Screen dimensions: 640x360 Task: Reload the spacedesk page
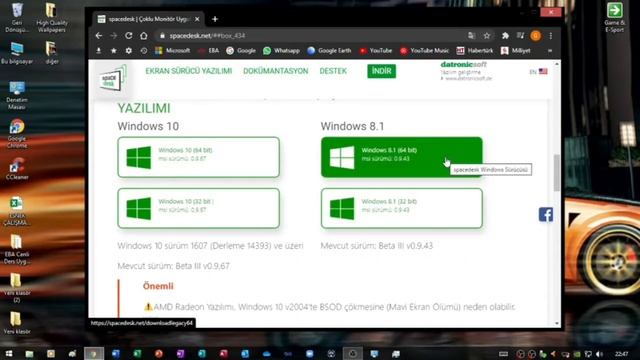pyautogui.click(x=129, y=36)
